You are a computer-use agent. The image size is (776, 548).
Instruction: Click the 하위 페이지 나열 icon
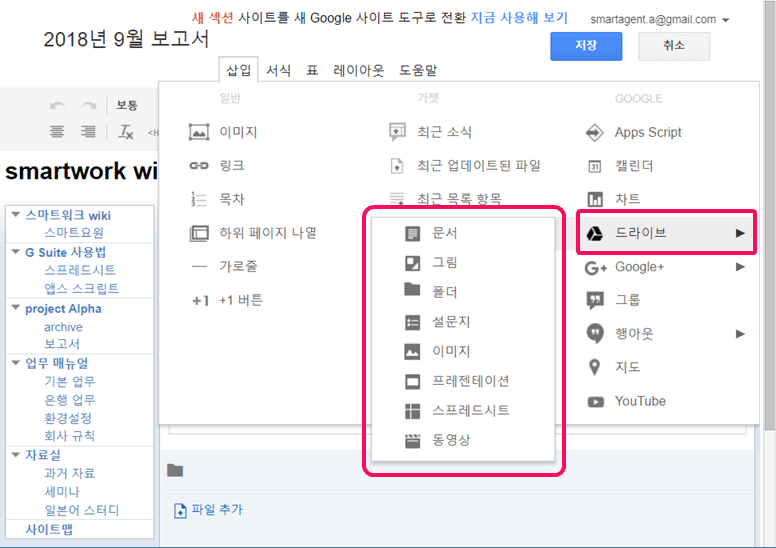pos(199,233)
